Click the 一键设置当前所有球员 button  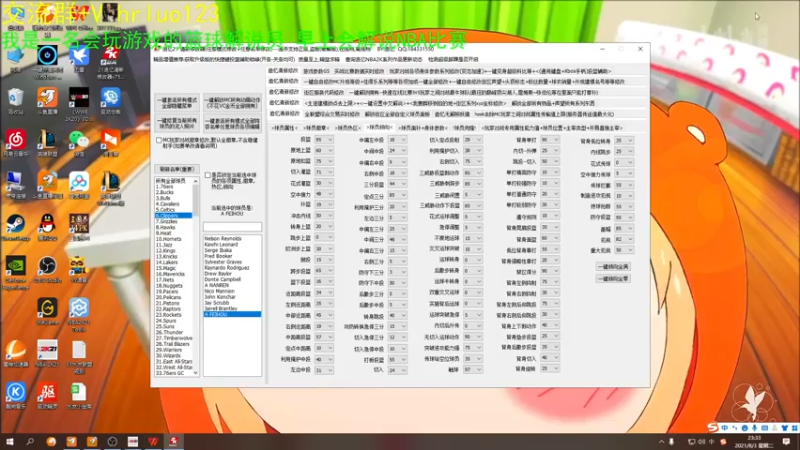coord(177,123)
